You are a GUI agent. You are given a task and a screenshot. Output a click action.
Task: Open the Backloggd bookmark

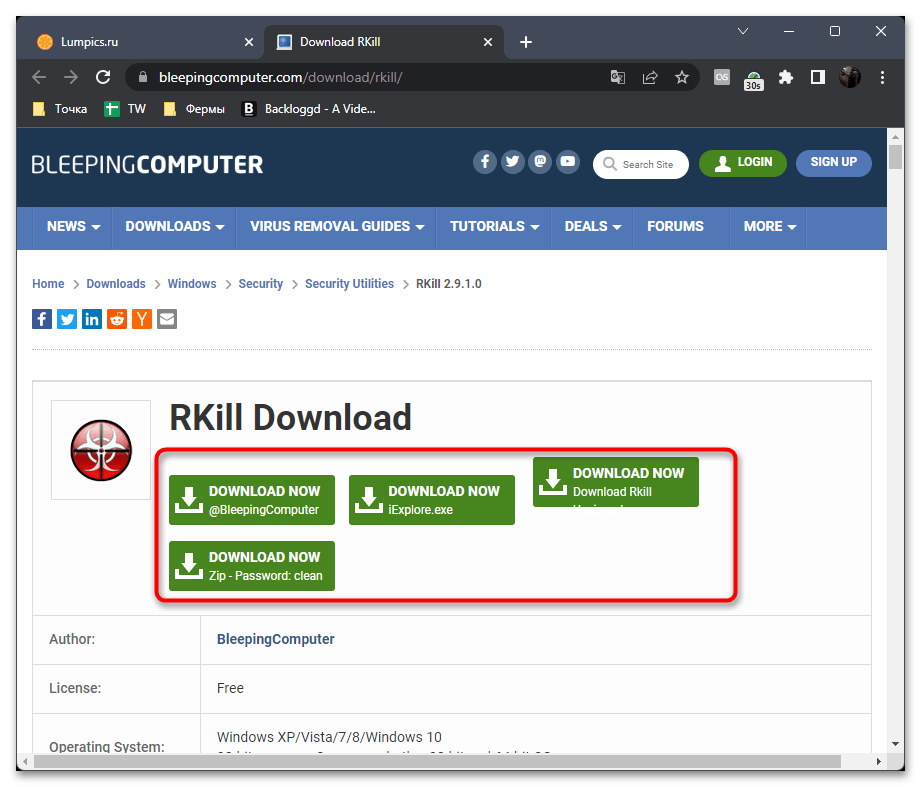(x=309, y=109)
